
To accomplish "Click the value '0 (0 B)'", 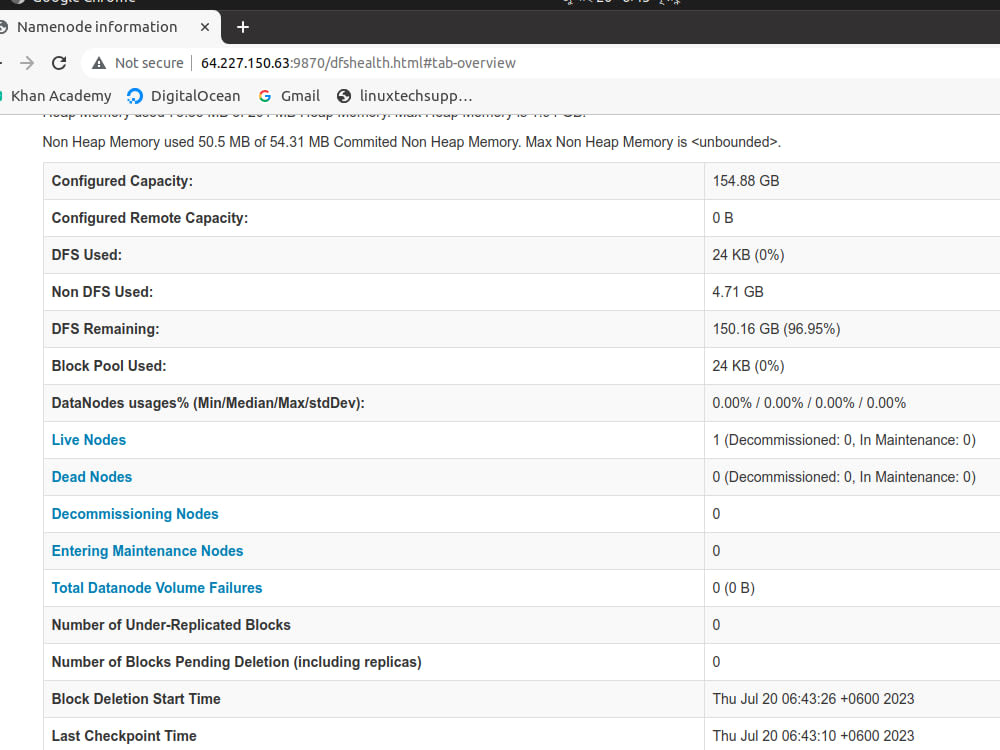I will coord(733,588).
